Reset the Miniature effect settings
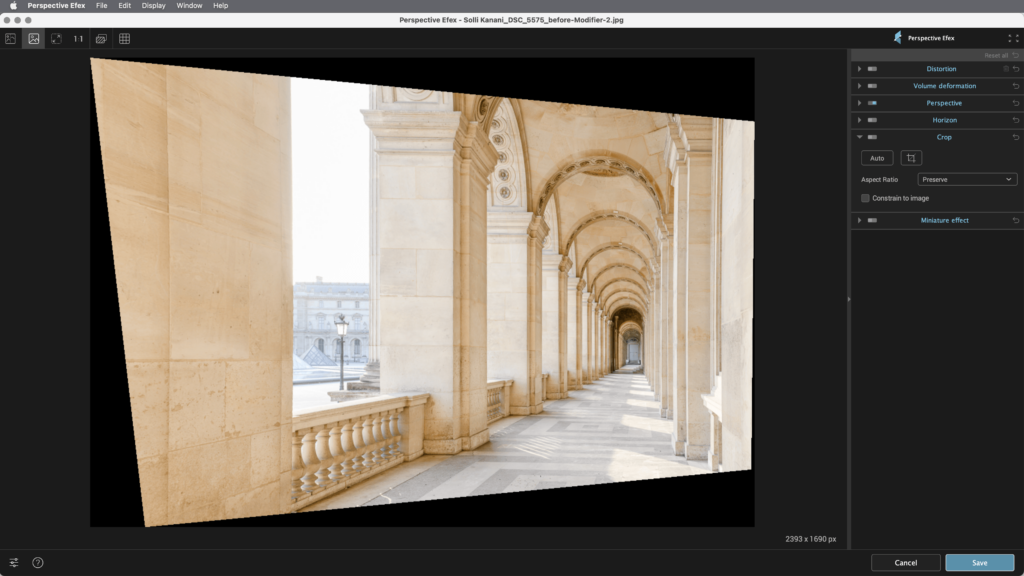Screen dimensions: 1024x576 click(1016, 220)
